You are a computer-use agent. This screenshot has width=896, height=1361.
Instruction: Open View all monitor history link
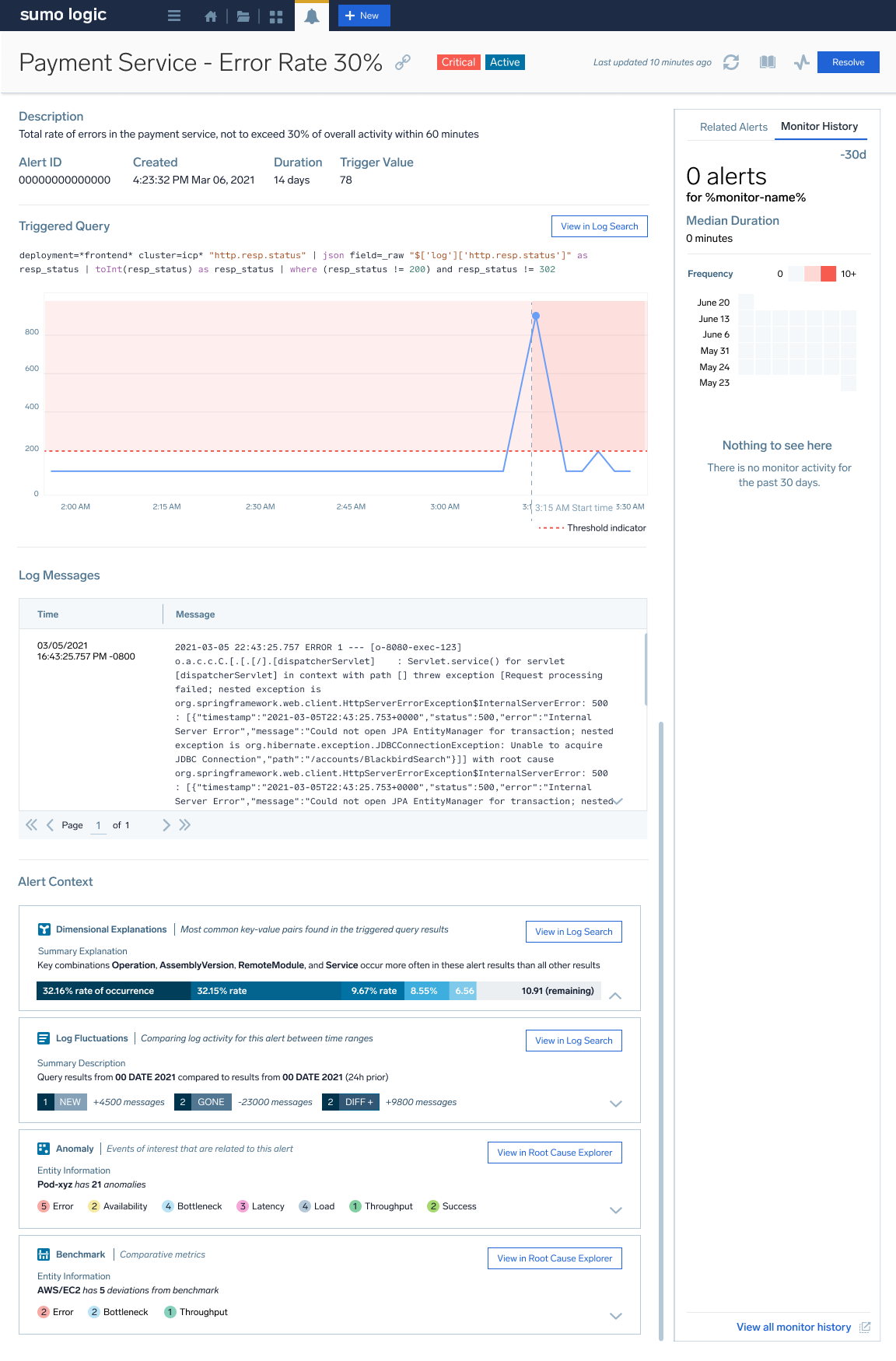click(794, 1327)
